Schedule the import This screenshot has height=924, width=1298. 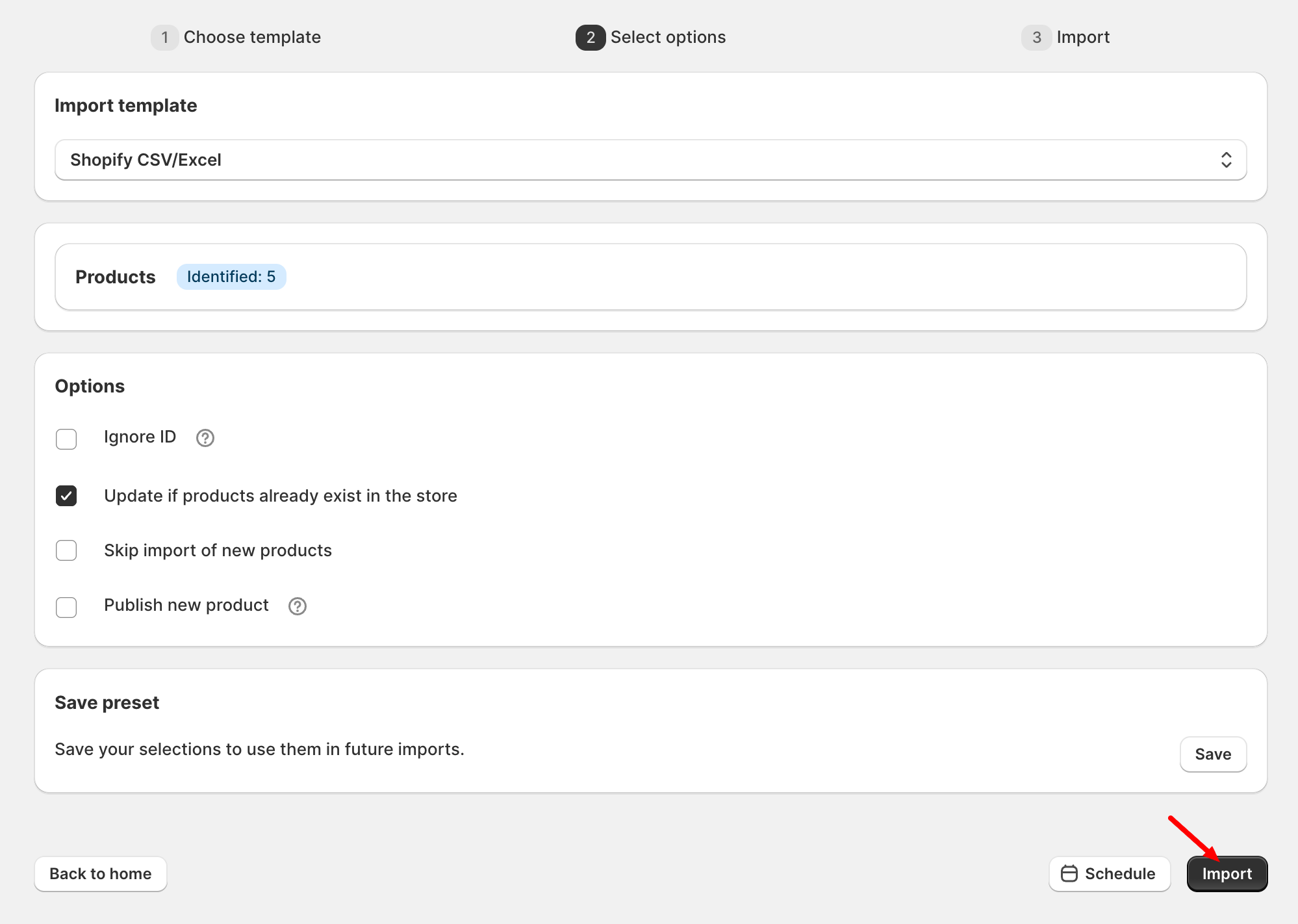click(1110, 874)
